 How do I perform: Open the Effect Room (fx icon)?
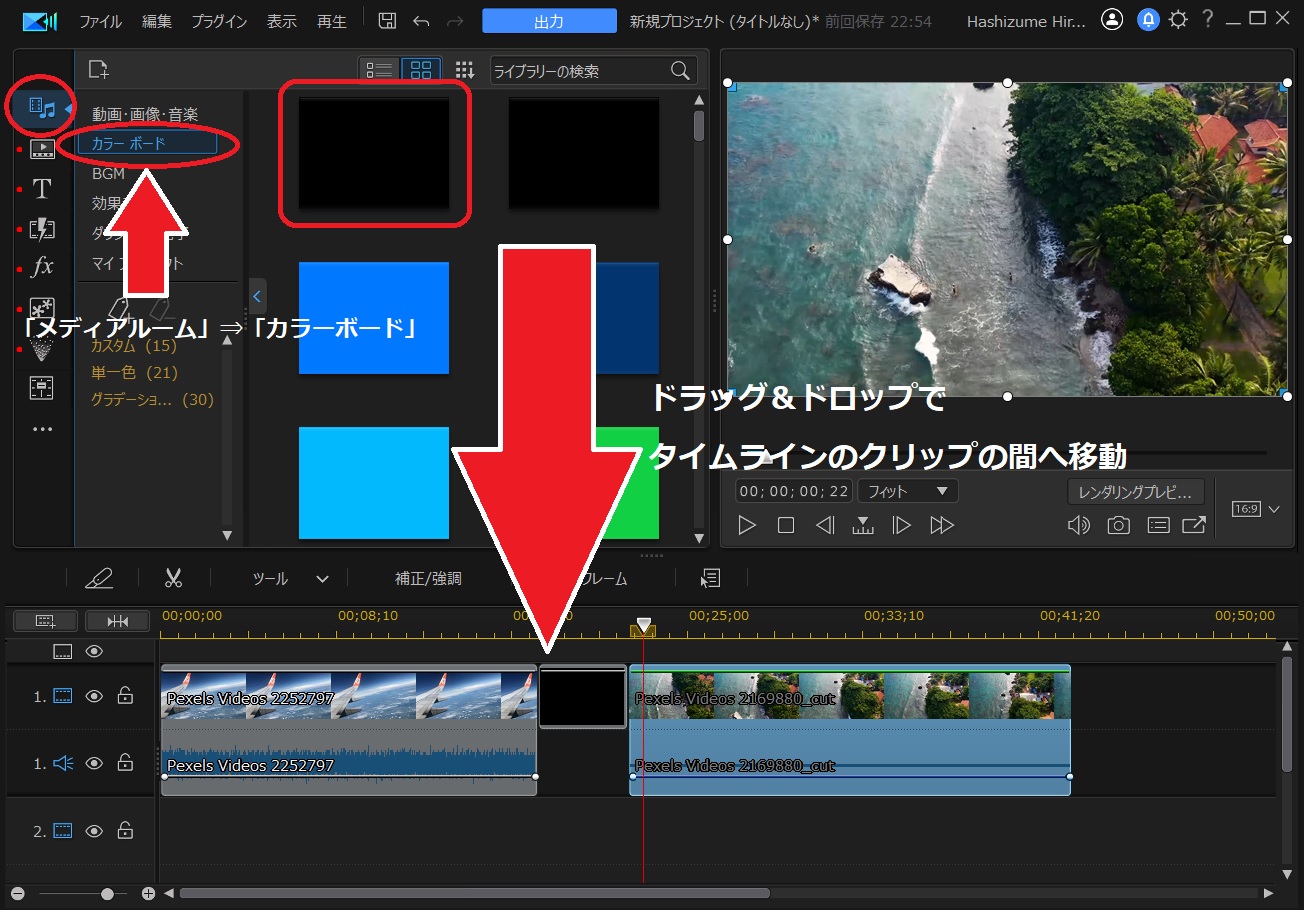(41, 267)
